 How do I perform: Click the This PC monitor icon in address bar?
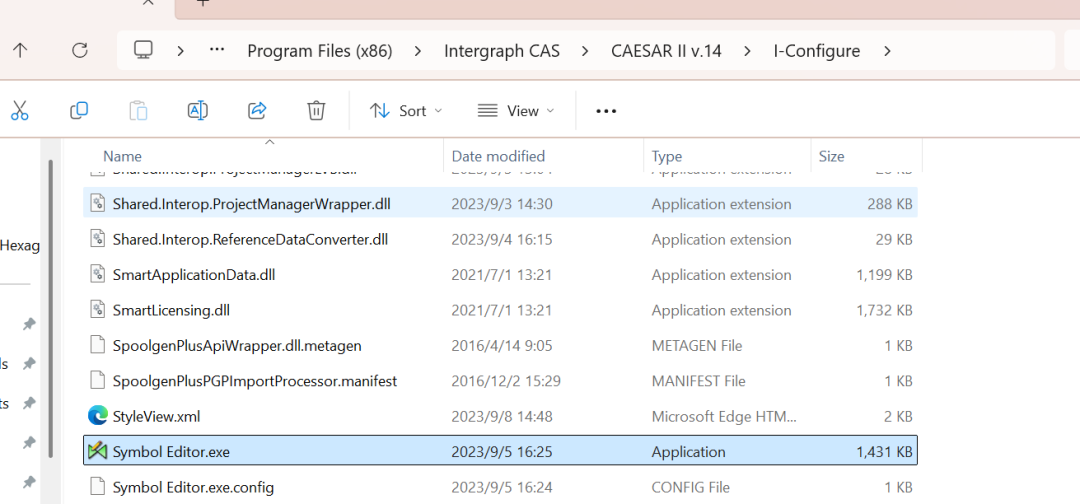pyautogui.click(x=143, y=50)
